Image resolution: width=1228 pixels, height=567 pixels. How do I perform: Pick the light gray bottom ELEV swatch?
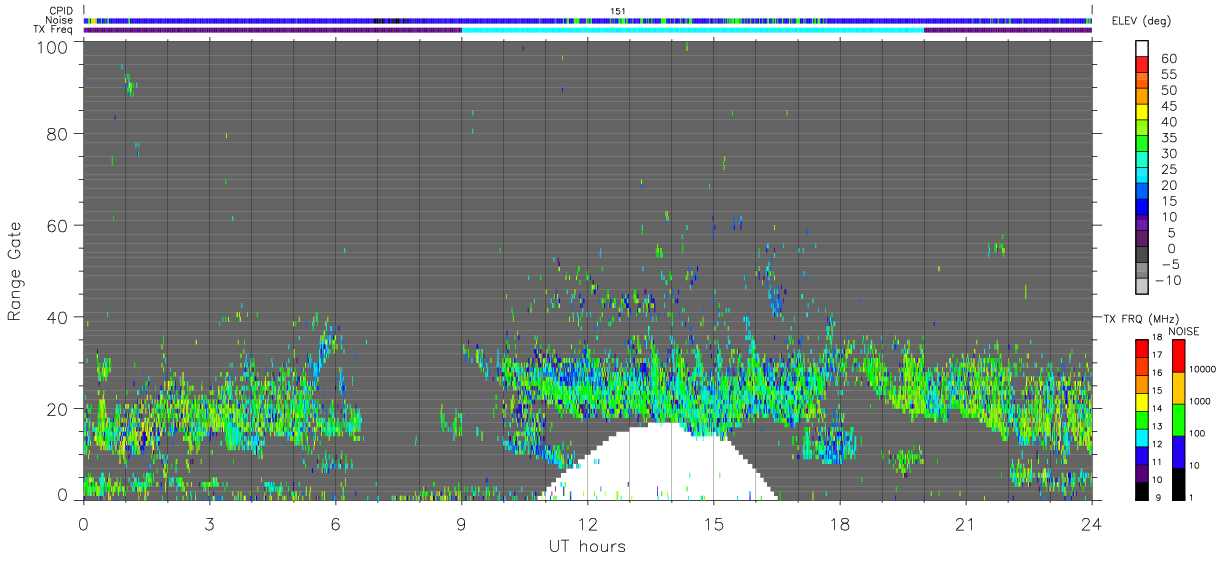[1142, 286]
